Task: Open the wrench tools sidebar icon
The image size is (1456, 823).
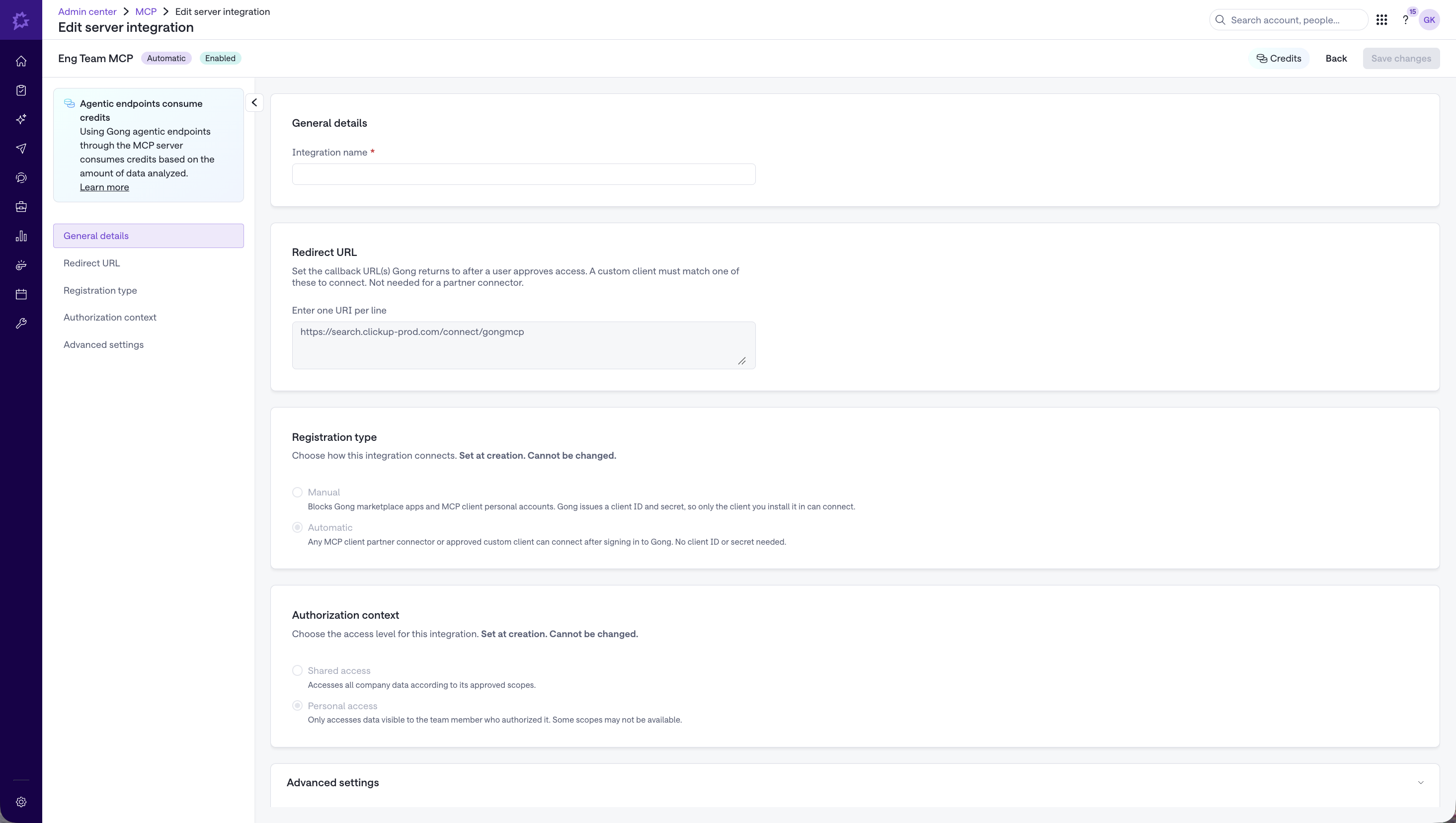Action: coord(21,324)
